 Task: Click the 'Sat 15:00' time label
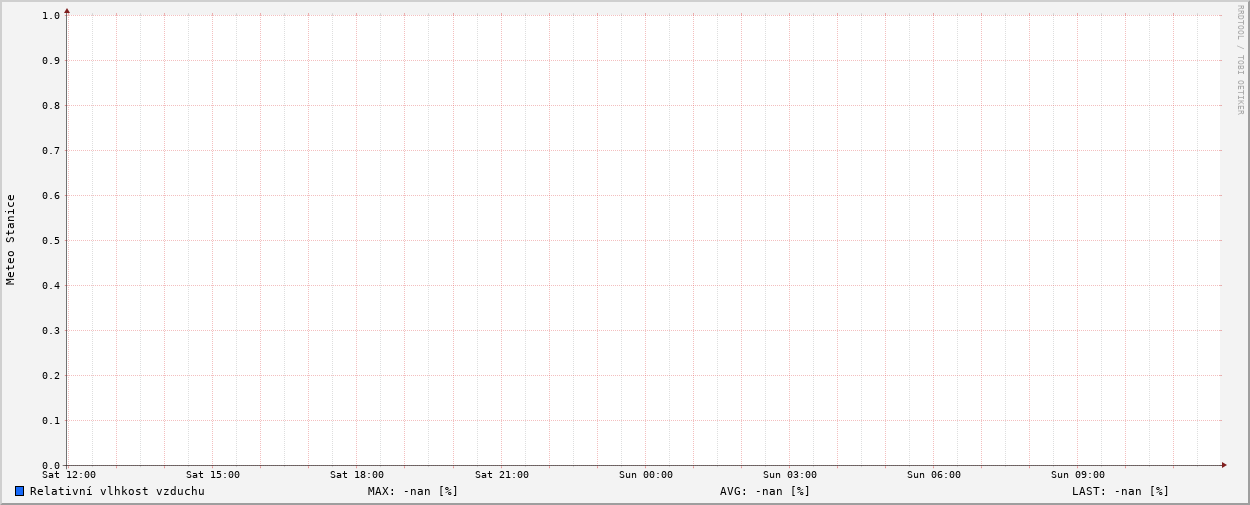click(x=213, y=475)
